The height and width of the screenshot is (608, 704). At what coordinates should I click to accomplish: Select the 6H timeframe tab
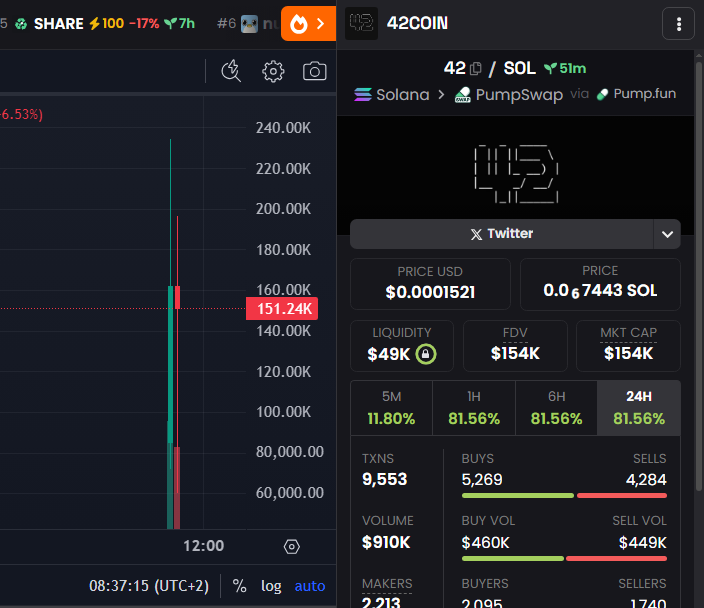pyautogui.click(x=556, y=408)
